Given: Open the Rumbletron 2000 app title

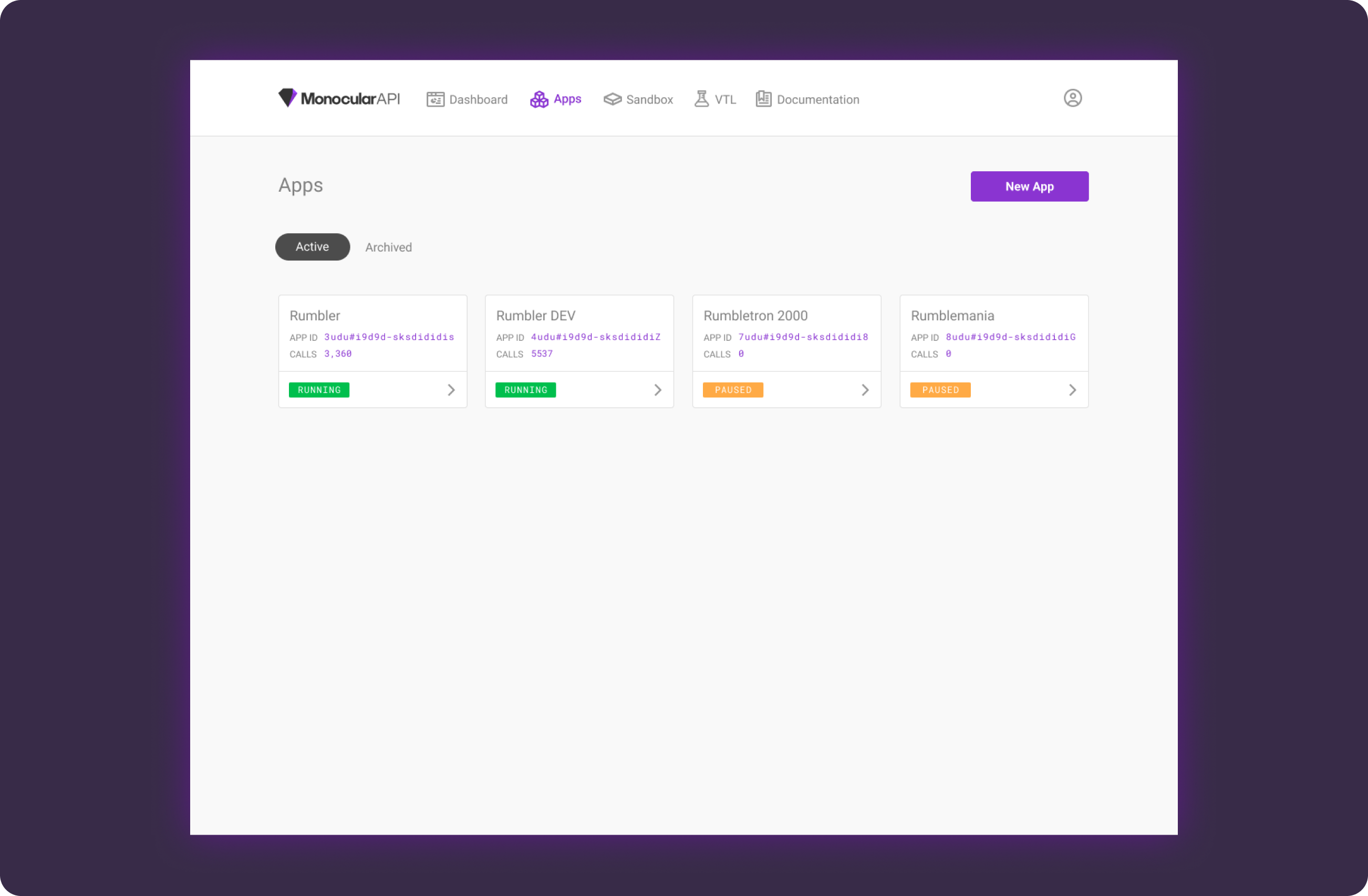Looking at the screenshot, I should (x=756, y=316).
